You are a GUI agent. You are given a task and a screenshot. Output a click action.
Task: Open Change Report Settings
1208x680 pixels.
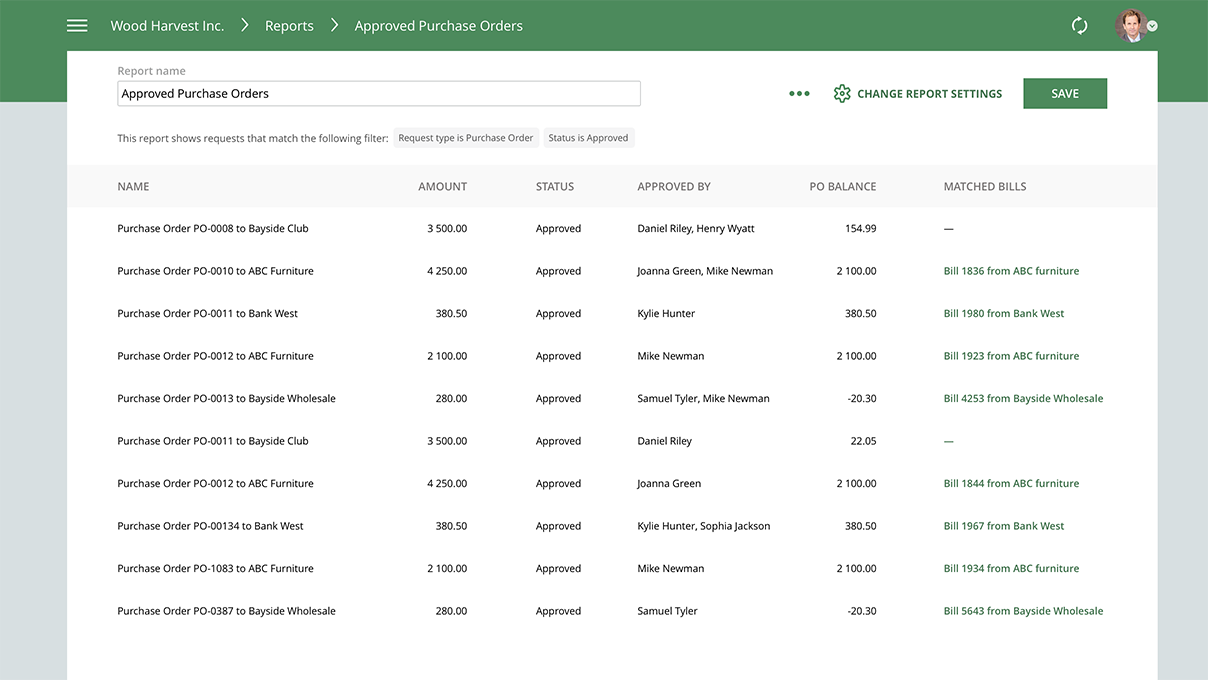coord(929,93)
